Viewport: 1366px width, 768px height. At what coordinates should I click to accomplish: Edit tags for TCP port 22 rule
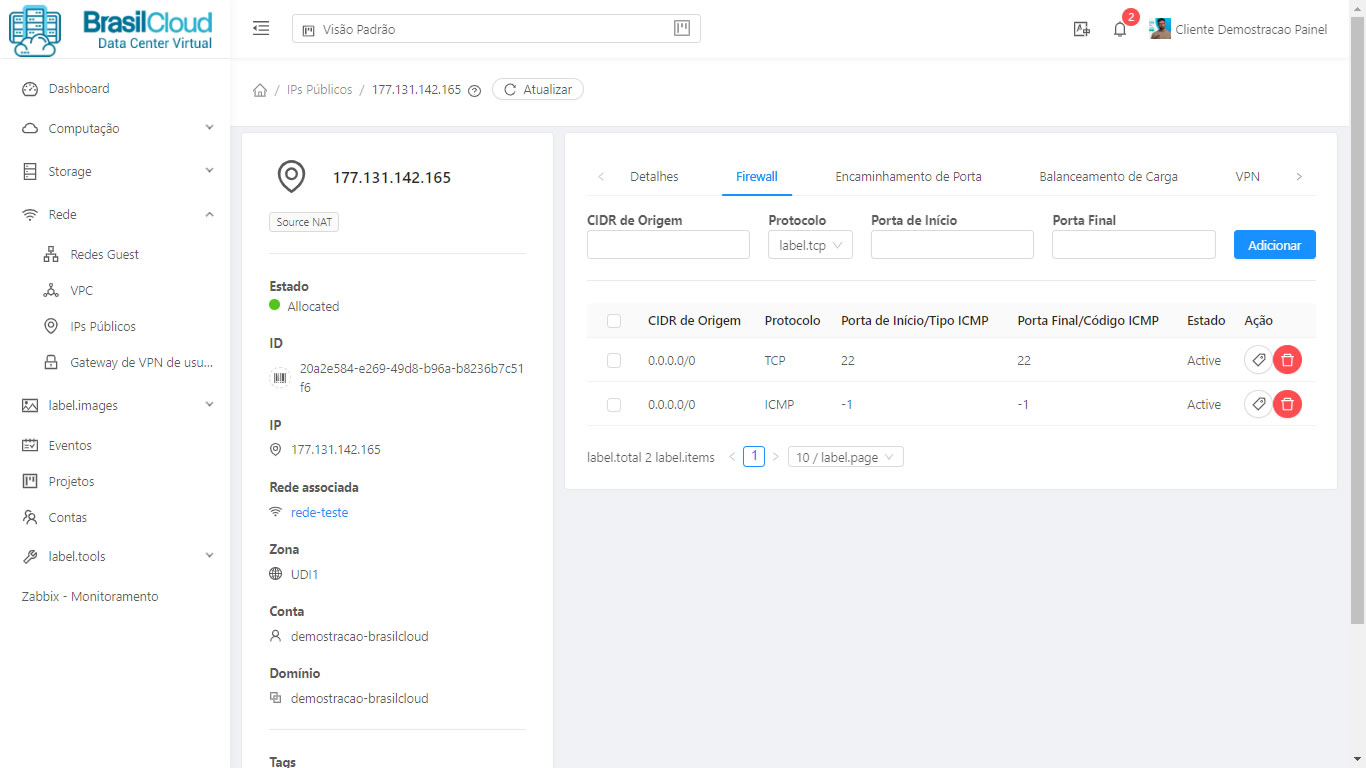1259,360
